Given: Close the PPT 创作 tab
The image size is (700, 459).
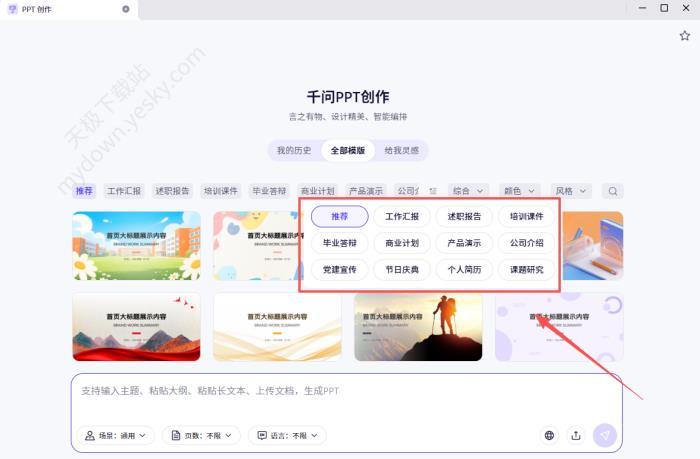Looking at the screenshot, I should point(125,9).
